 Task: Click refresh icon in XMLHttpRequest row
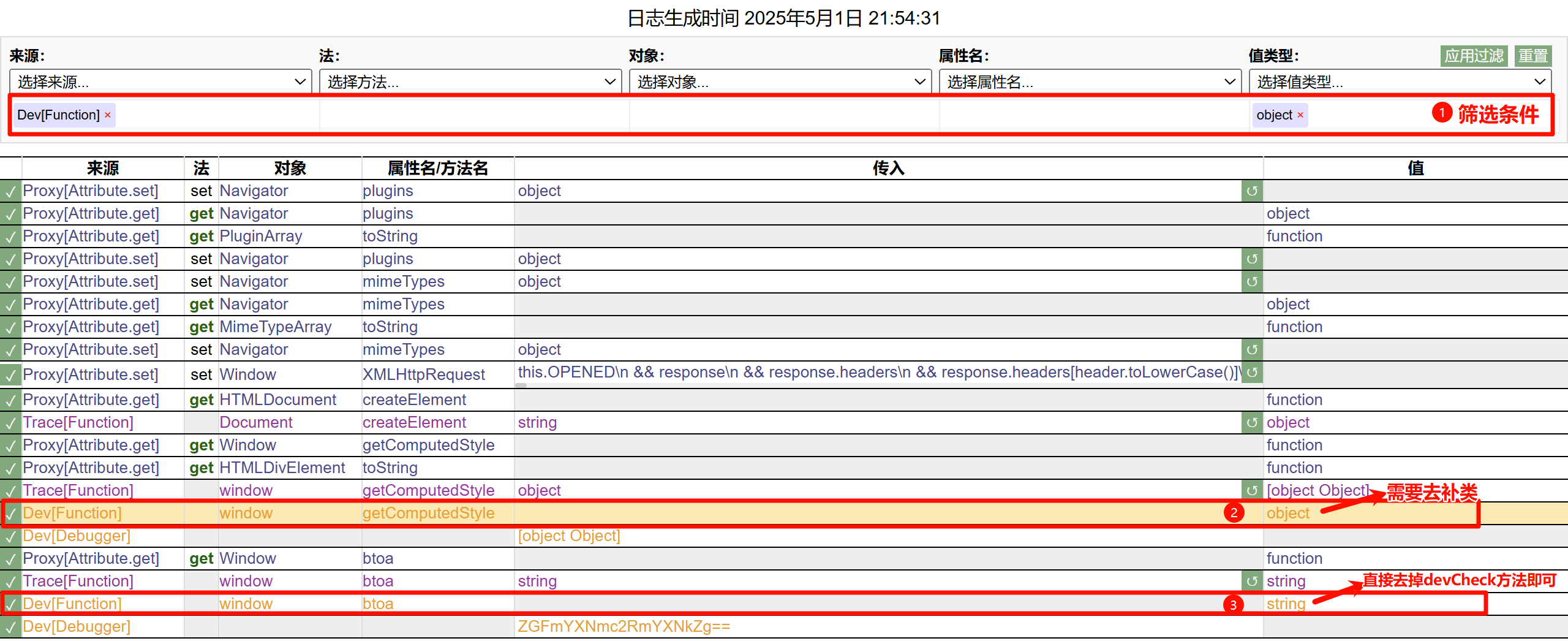click(x=1251, y=372)
